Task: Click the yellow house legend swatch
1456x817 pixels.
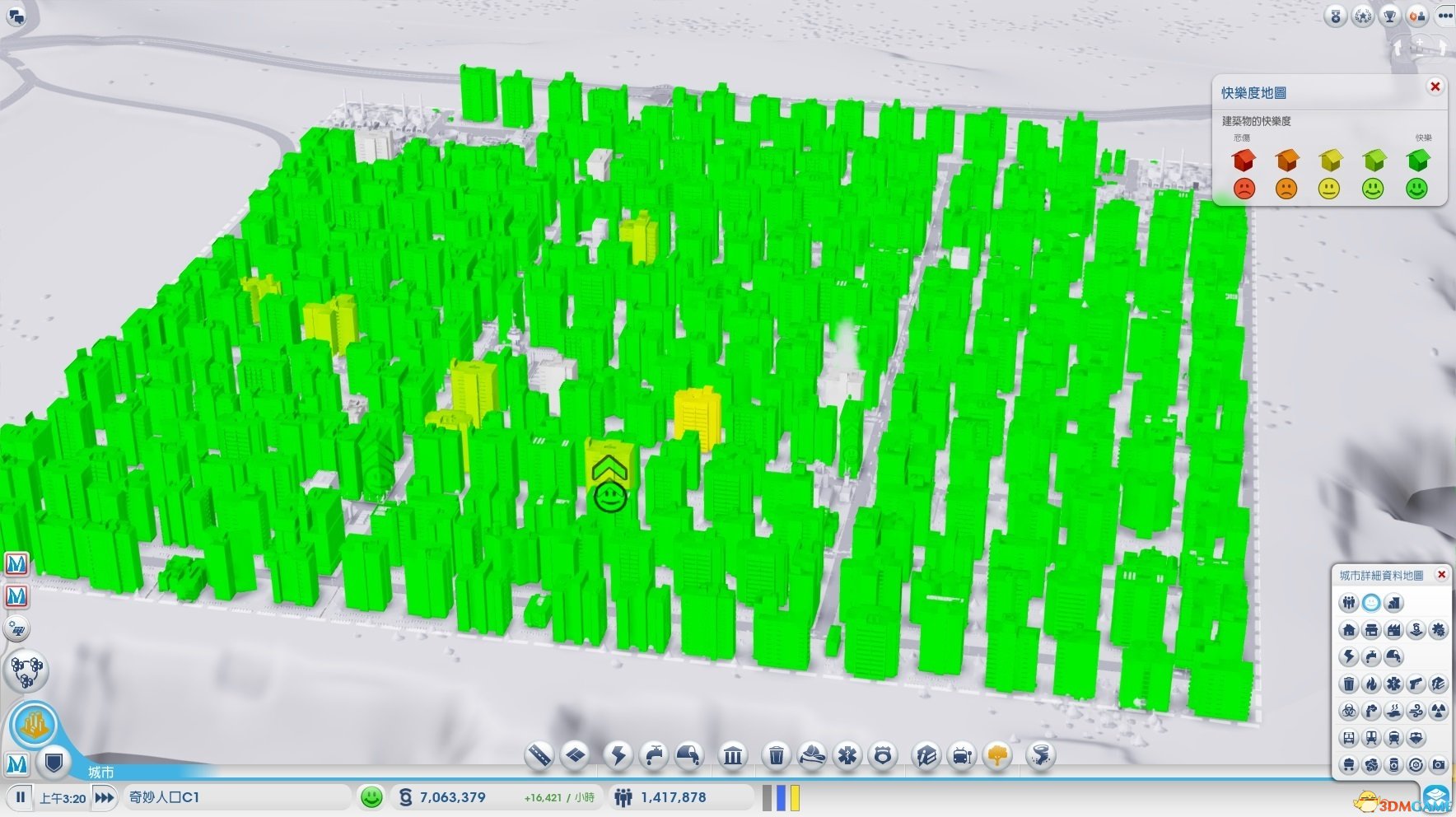Action: [x=1330, y=159]
